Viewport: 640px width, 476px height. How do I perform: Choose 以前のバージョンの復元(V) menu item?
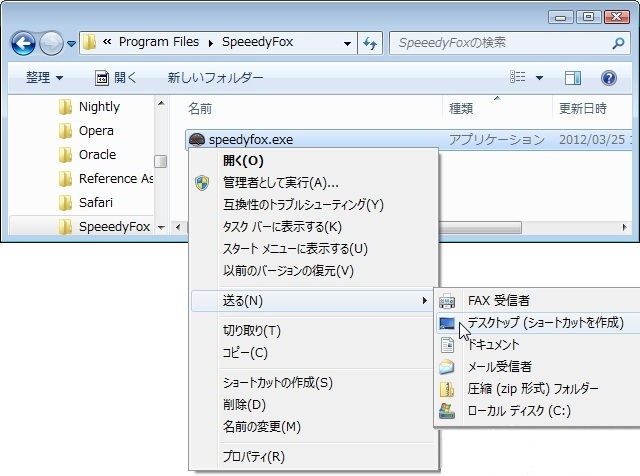[x=313, y=271]
